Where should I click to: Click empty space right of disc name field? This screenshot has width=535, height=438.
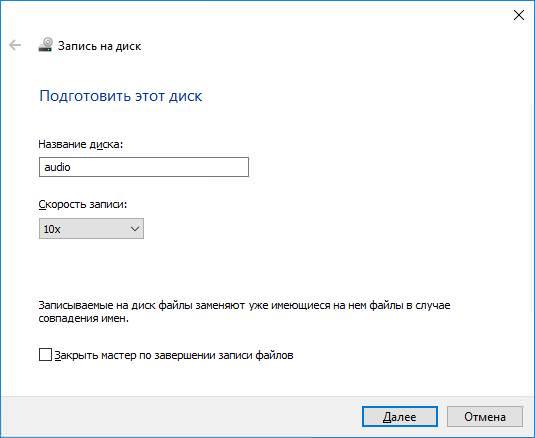375,167
